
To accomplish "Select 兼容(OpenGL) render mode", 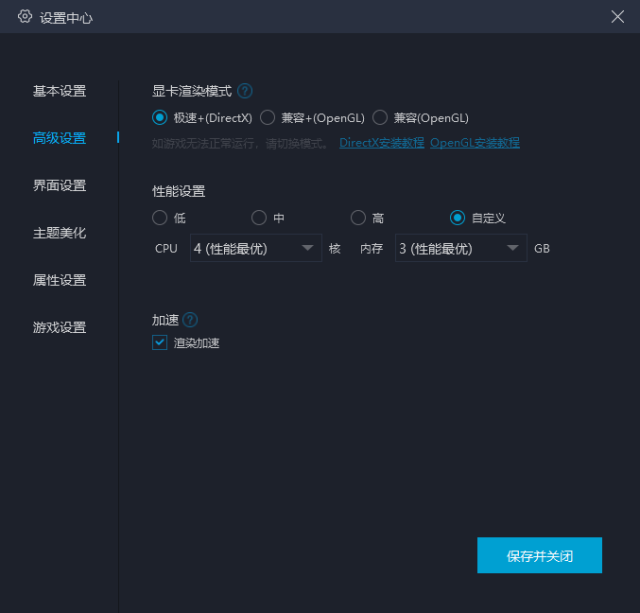I will point(380,118).
